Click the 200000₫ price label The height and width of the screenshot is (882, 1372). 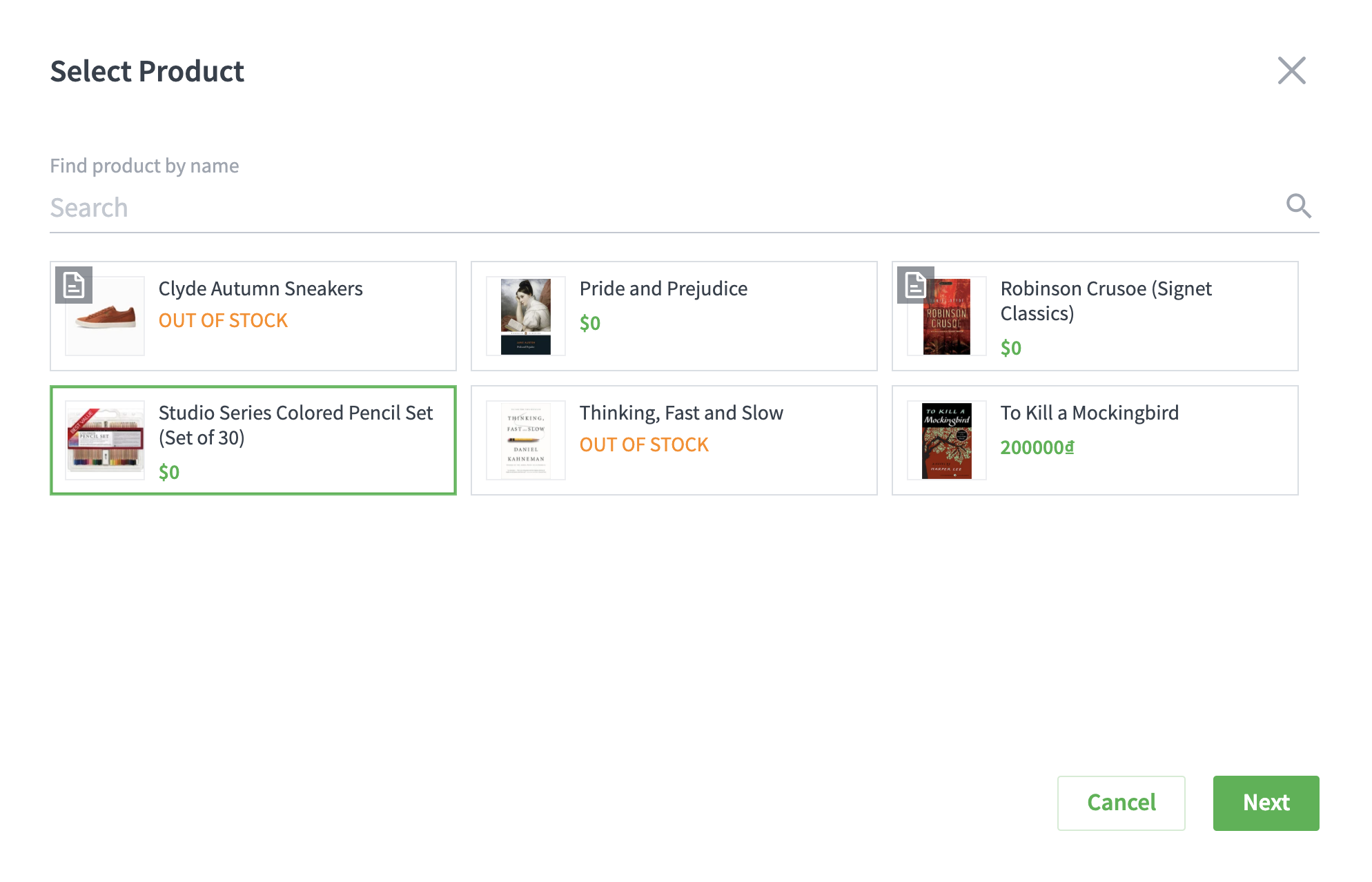(1037, 447)
